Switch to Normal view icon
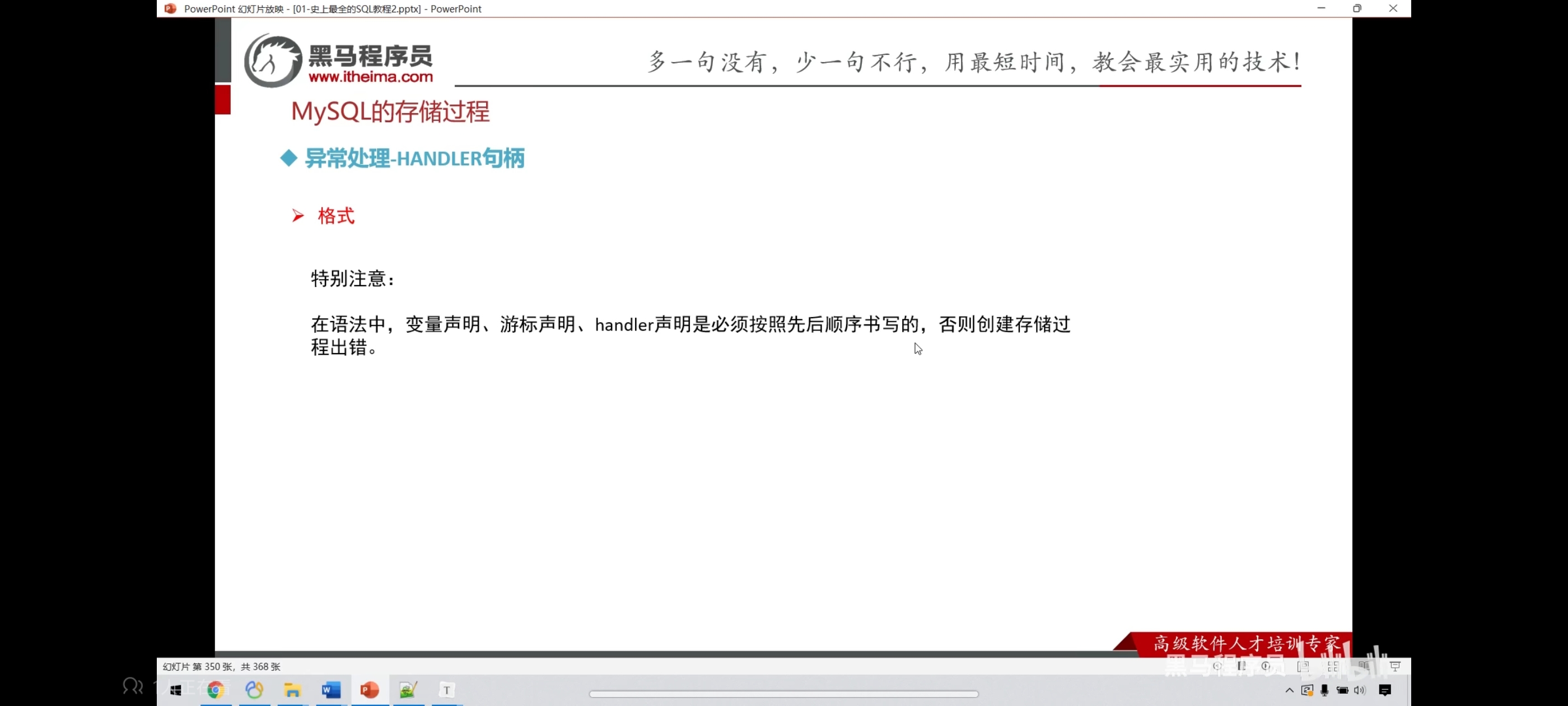 tap(1303, 667)
